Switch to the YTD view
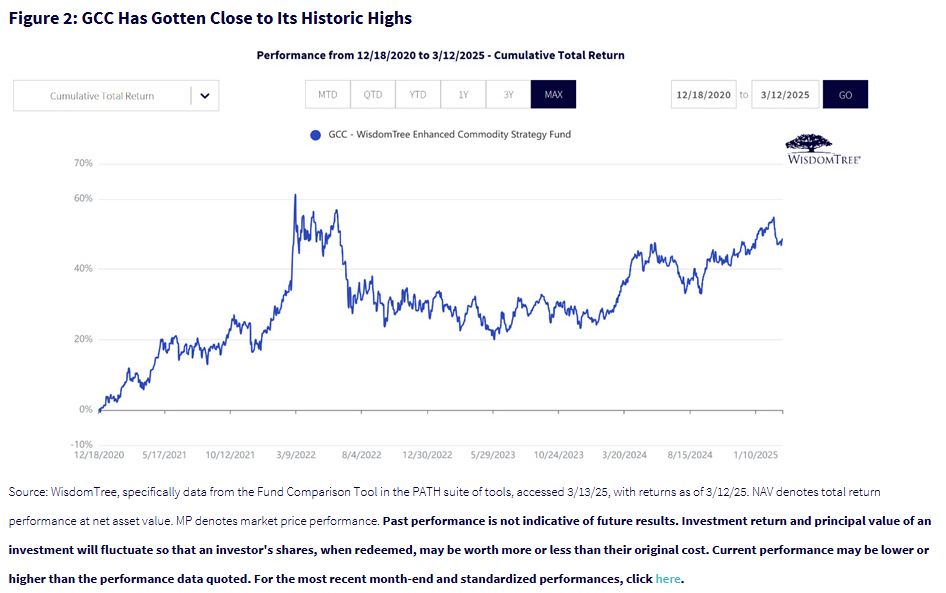The height and width of the screenshot is (593, 946). (x=417, y=94)
